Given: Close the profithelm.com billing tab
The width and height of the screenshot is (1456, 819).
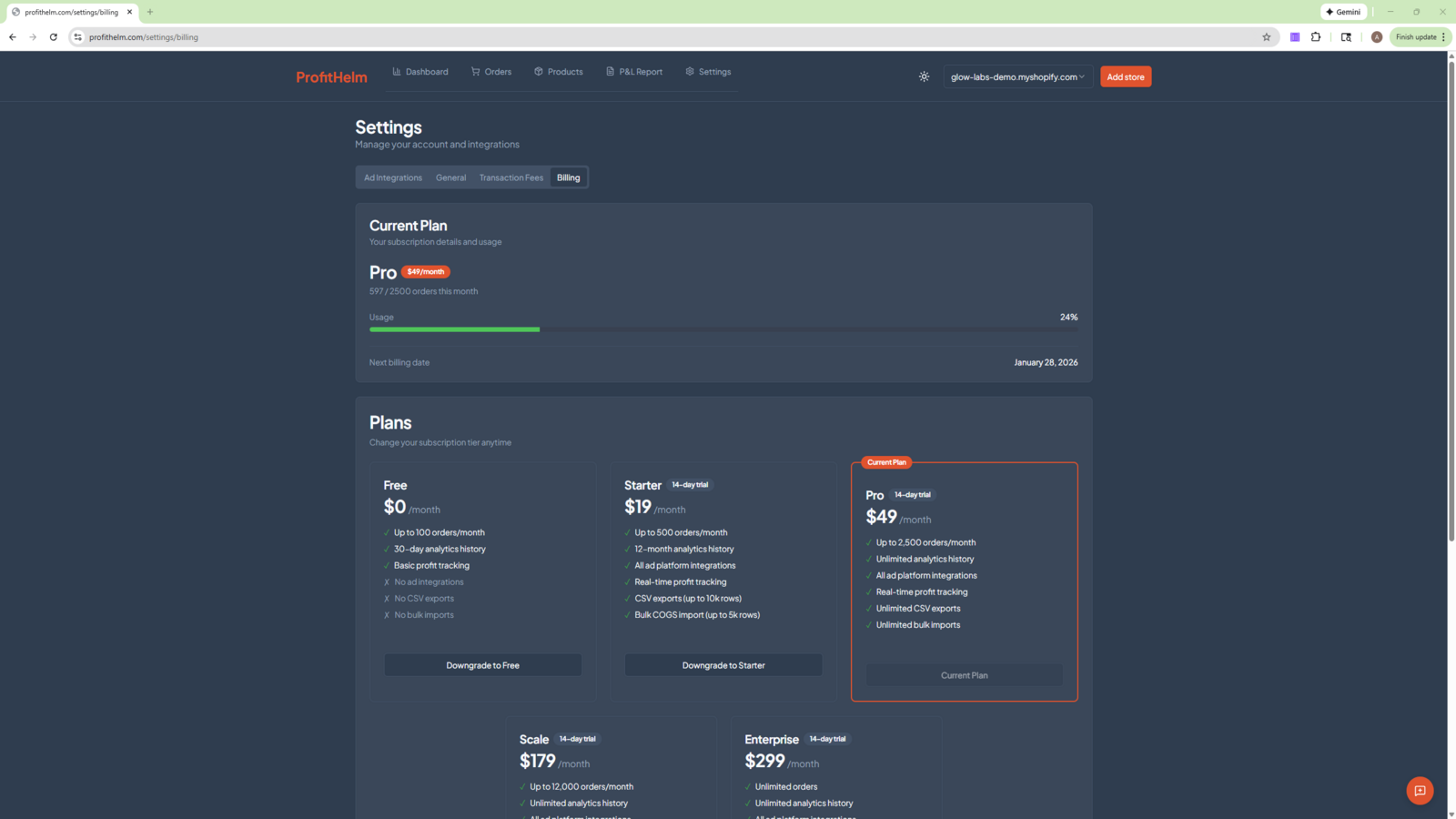Looking at the screenshot, I should pyautogui.click(x=129, y=12).
